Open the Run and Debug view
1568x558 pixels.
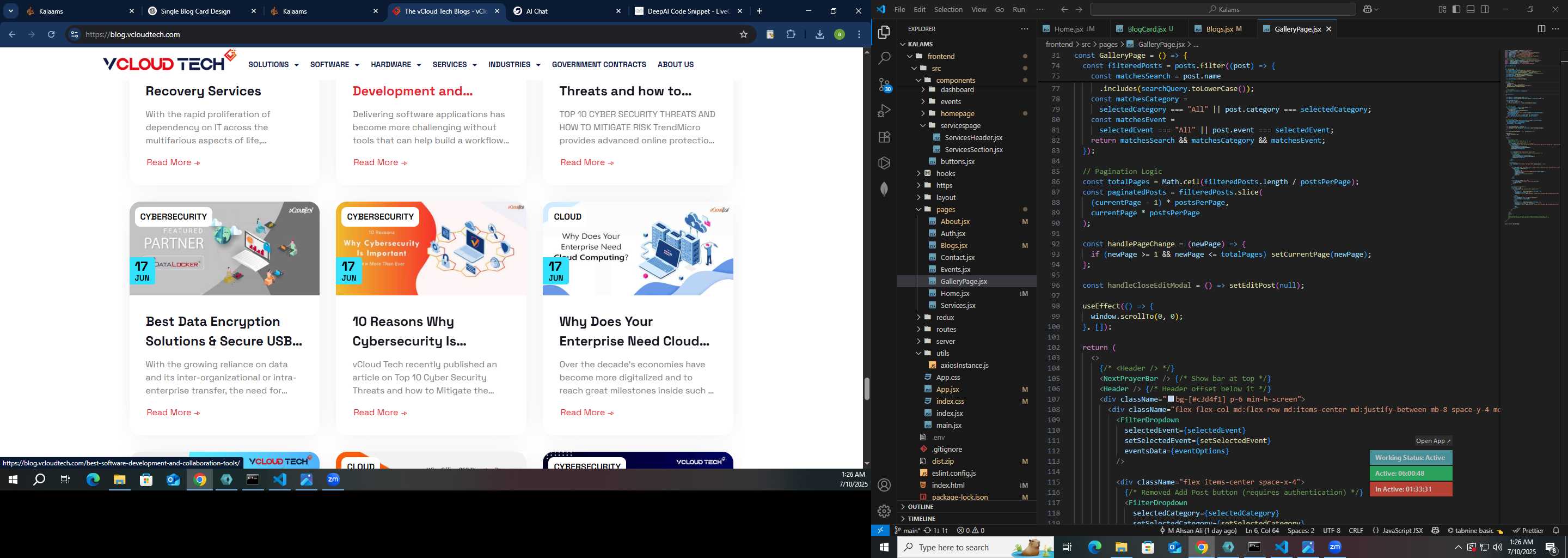(884, 111)
